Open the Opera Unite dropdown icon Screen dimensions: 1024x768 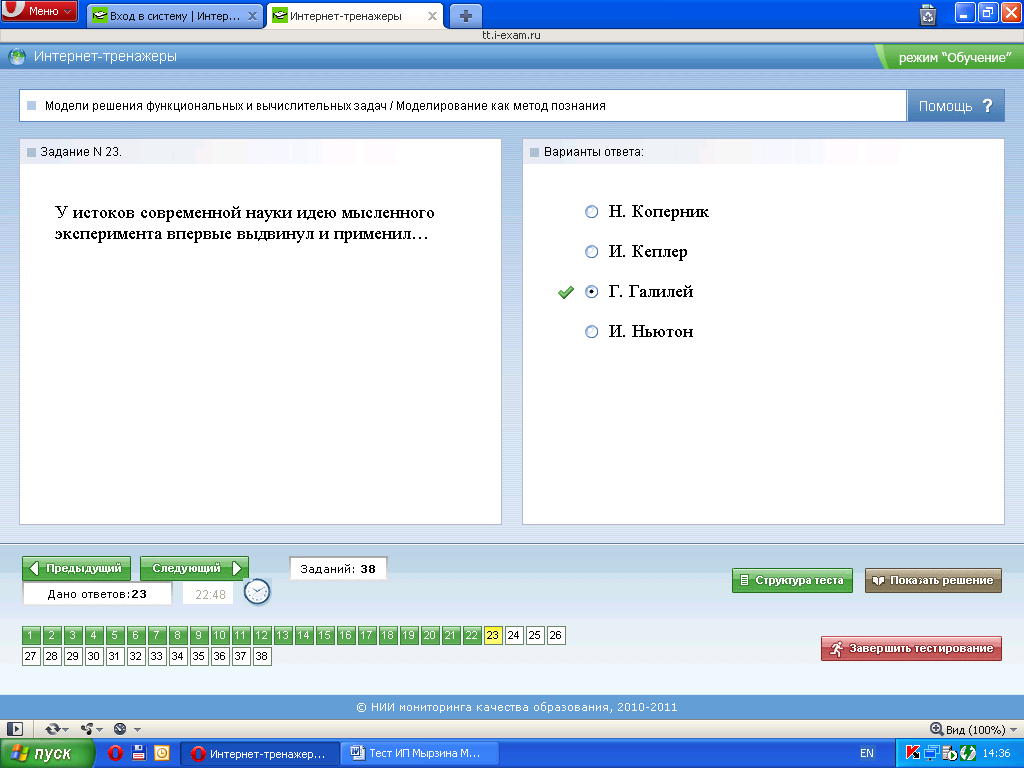pyautogui.click(x=91, y=729)
